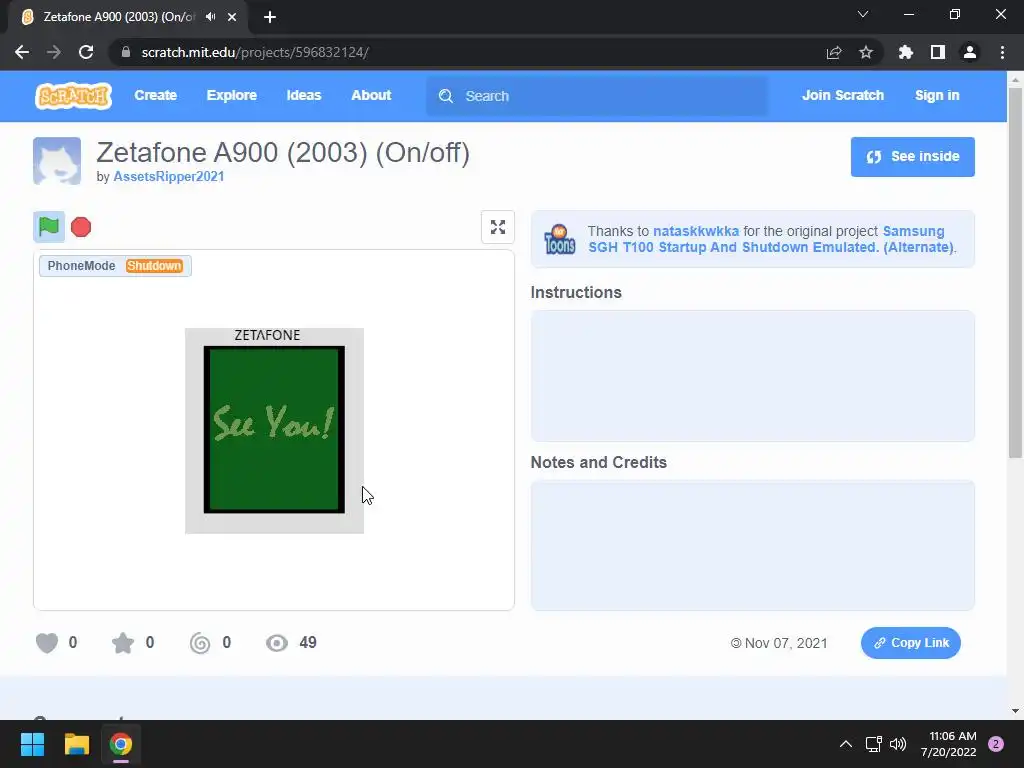Click the volume icon in system tray
Screen dimensions: 1024x768
898,744
